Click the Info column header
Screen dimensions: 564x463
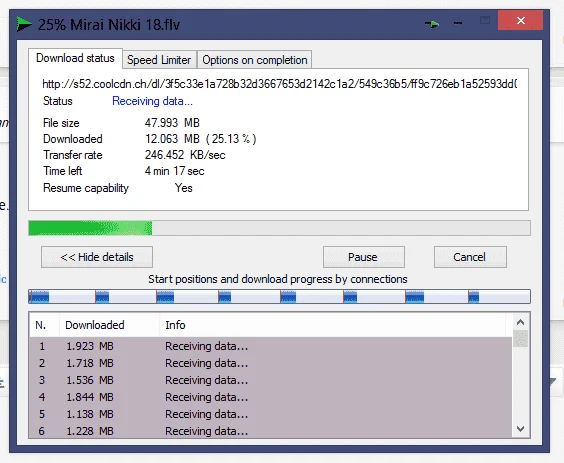click(x=332, y=325)
